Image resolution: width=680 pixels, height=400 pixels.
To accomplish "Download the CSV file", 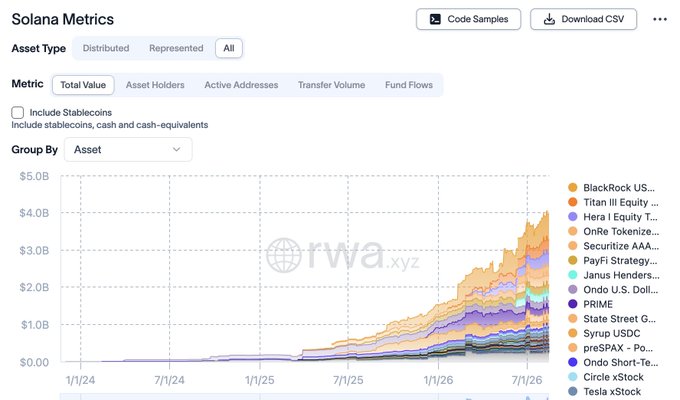I will tap(583, 19).
